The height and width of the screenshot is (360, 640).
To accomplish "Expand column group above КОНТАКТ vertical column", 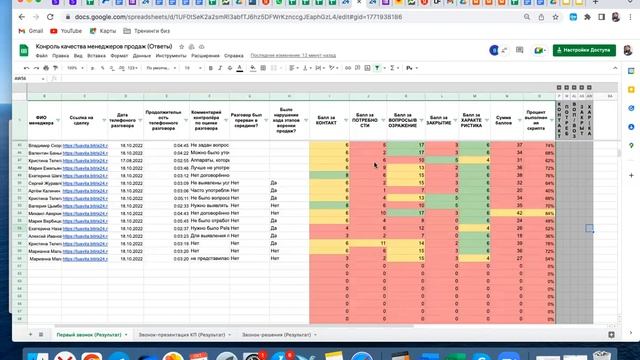I will point(559,87).
